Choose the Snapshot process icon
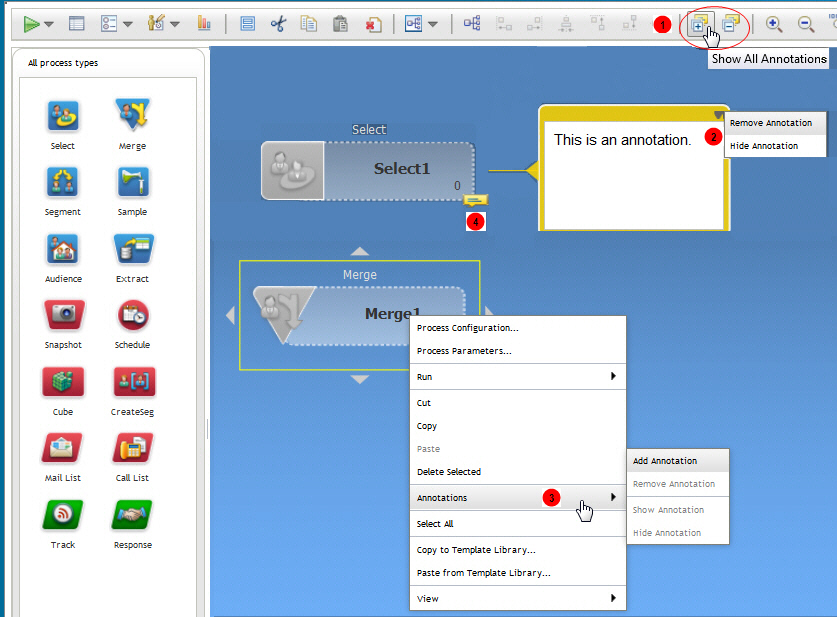This screenshot has width=837, height=617. click(63, 315)
